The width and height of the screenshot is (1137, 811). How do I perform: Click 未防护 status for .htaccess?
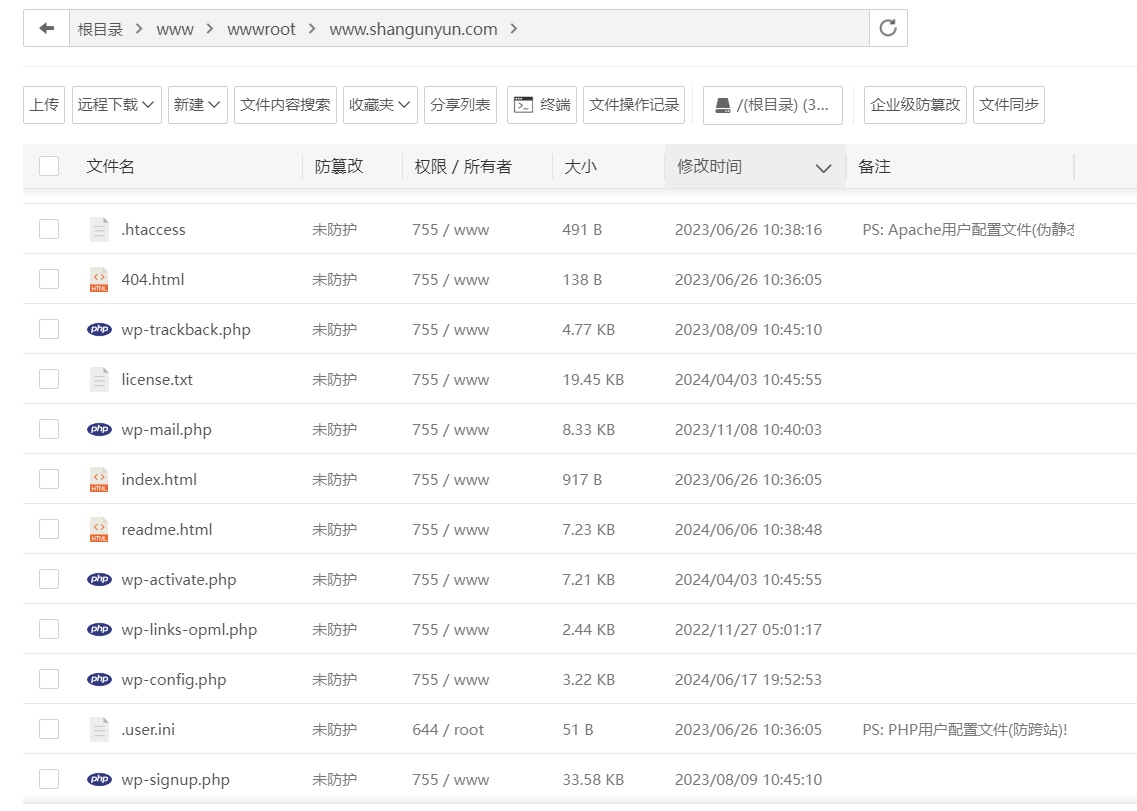pyautogui.click(x=334, y=230)
